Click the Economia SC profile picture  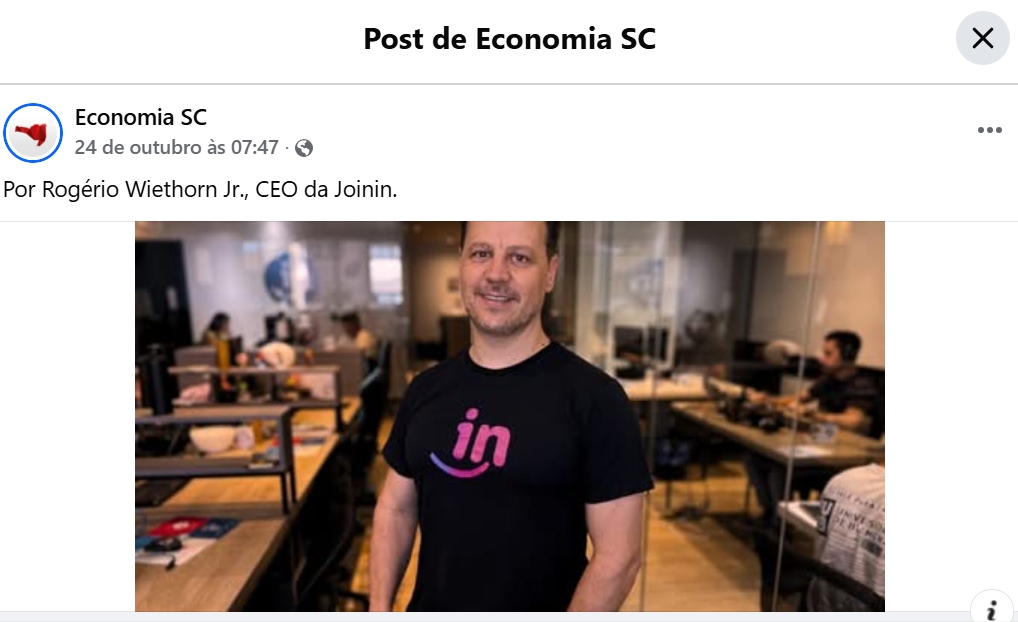point(33,132)
